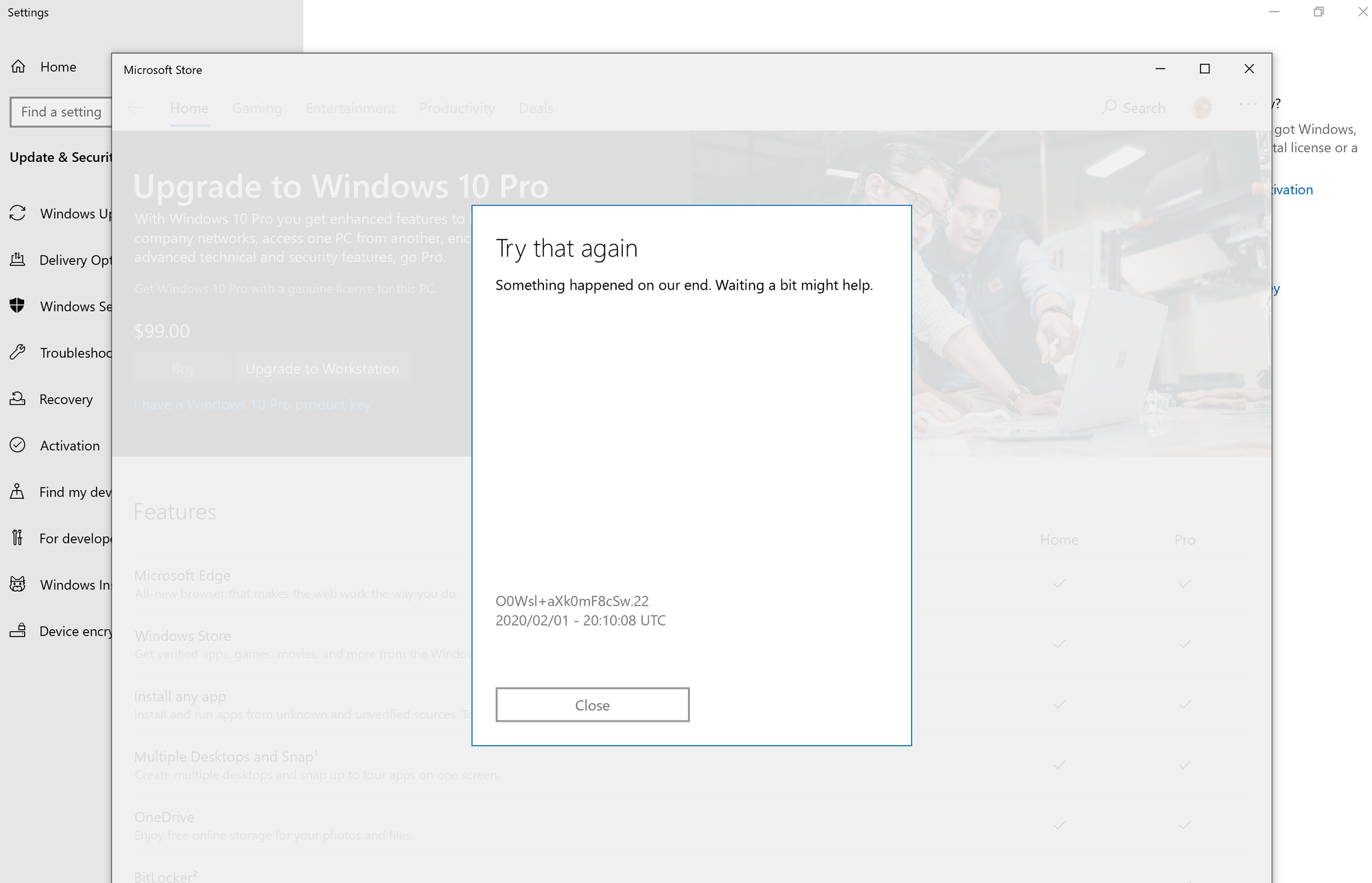1372x883 pixels.
Task: Click the Windows Store feature row title
Action: [182, 636]
